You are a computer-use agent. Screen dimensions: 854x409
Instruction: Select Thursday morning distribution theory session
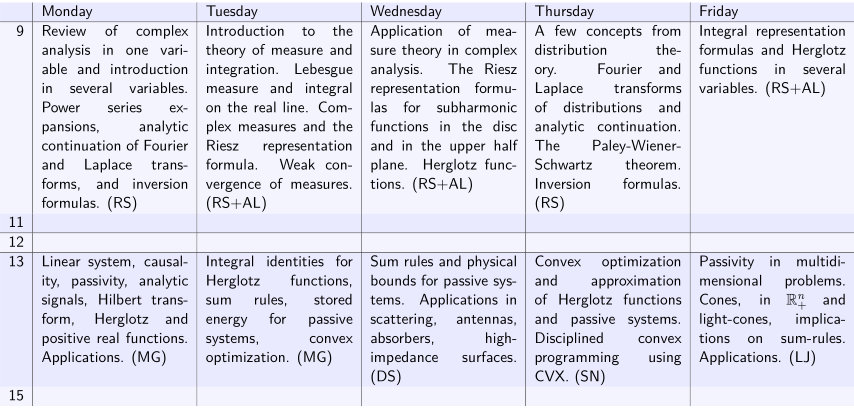(608, 118)
